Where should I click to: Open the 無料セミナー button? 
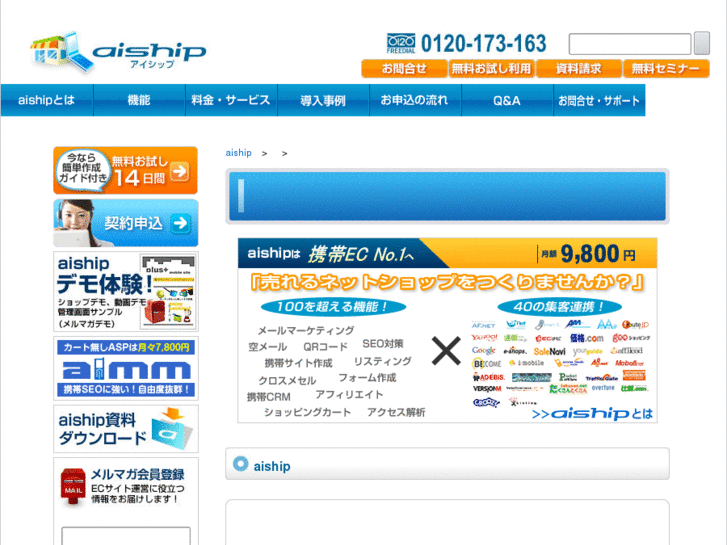666,69
